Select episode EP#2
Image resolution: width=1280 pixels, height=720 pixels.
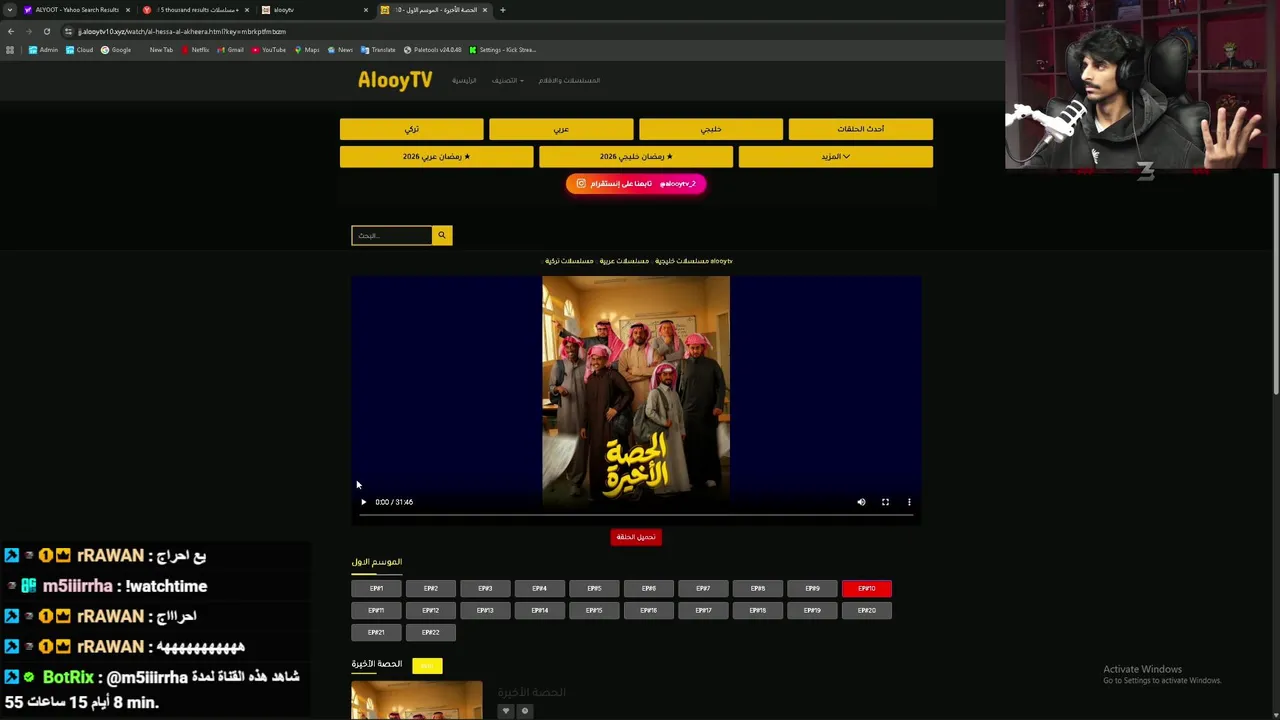point(430,589)
